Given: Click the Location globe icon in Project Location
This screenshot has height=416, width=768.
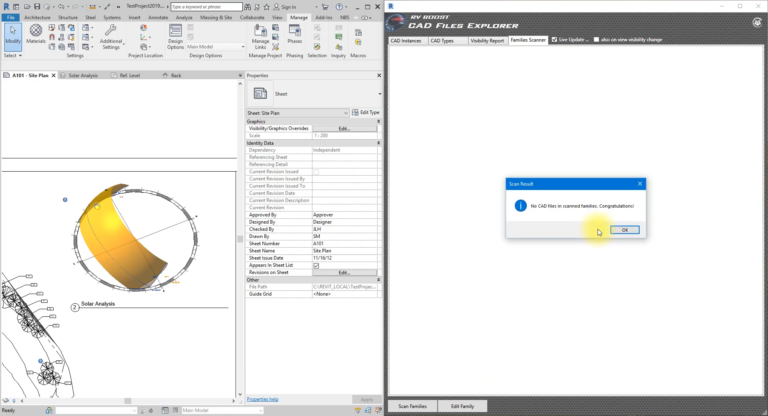Looking at the screenshot, I should point(143,28).
